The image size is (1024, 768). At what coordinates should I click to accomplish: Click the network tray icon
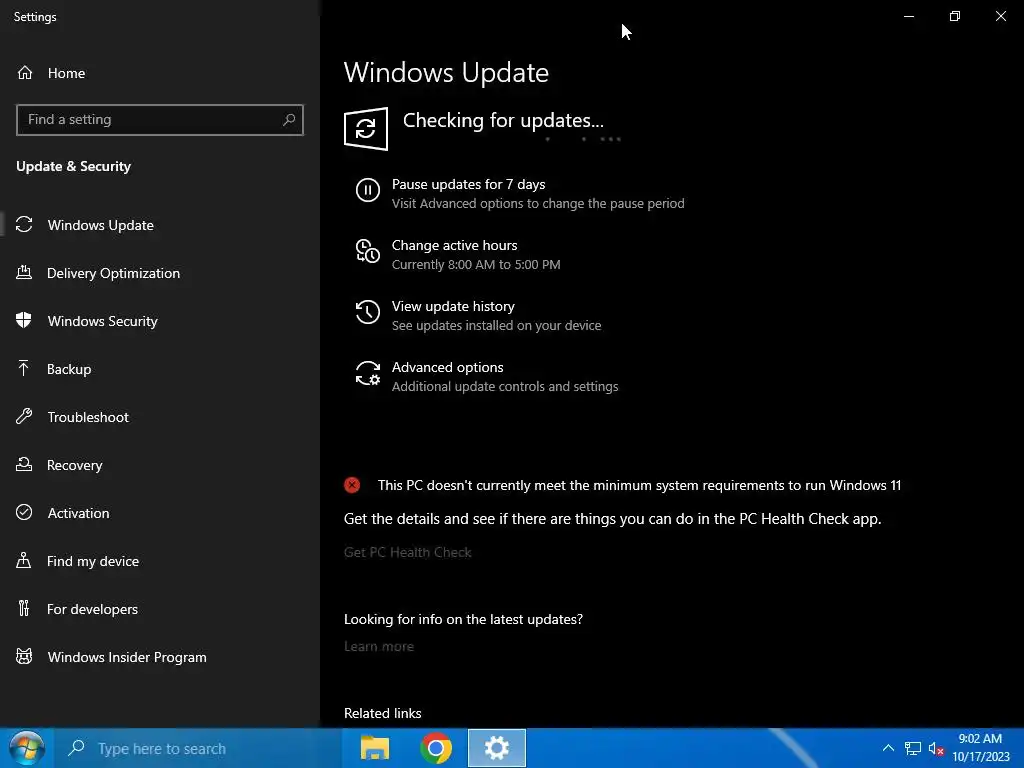coord(912,749)
